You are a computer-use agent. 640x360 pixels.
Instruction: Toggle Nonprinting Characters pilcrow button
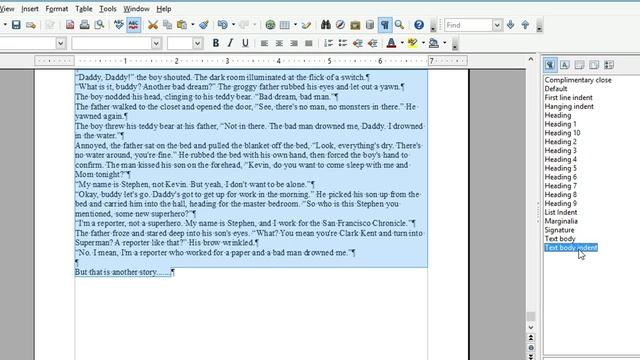pyautogui.click(x=384, y=25)
